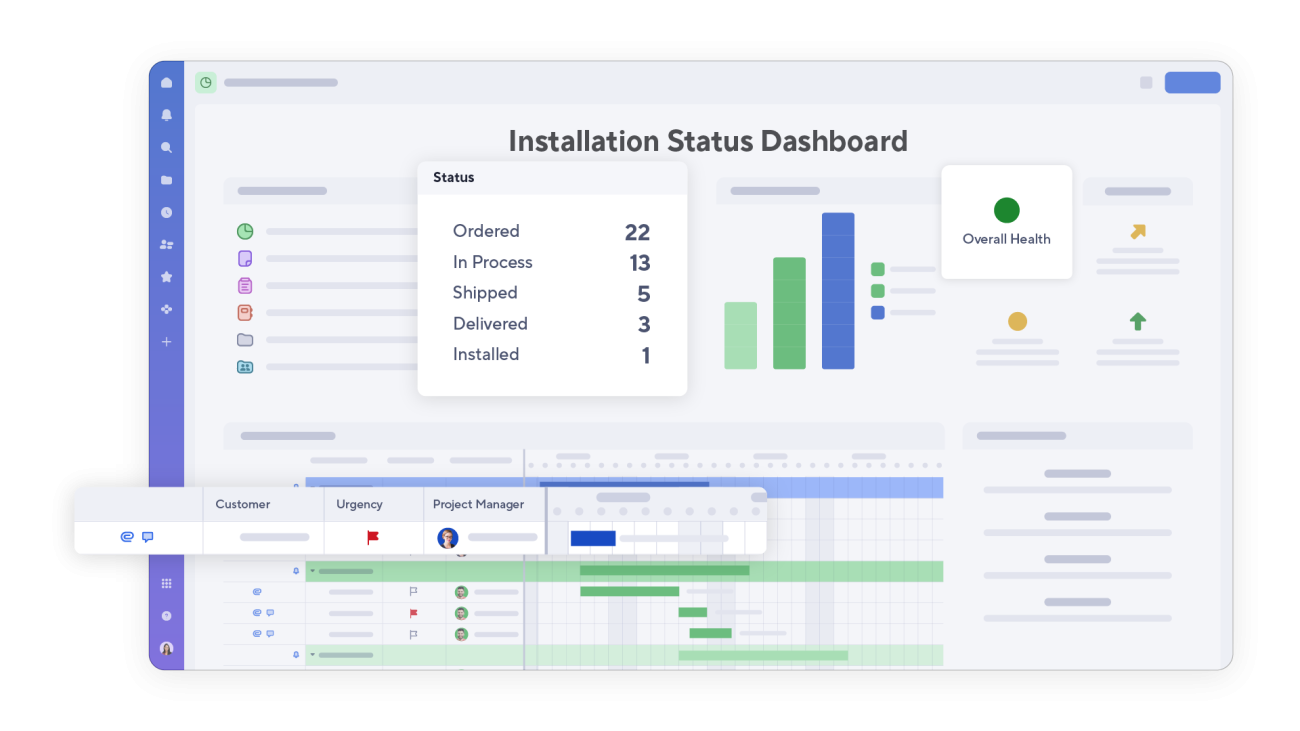Create a new item with the sidebar plus
Viewport: 1300px width, 731px height.
click(166, 342)
